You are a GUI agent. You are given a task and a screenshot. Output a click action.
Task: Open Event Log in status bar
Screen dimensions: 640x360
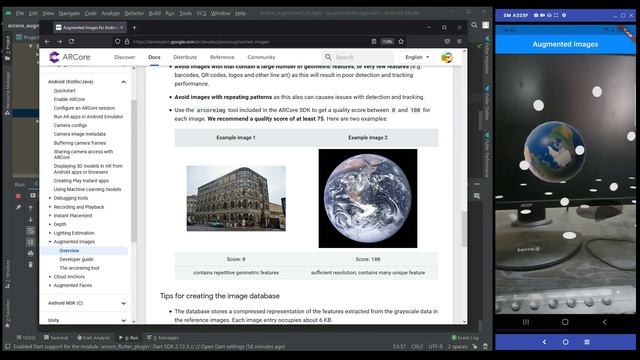coord(465,338)
